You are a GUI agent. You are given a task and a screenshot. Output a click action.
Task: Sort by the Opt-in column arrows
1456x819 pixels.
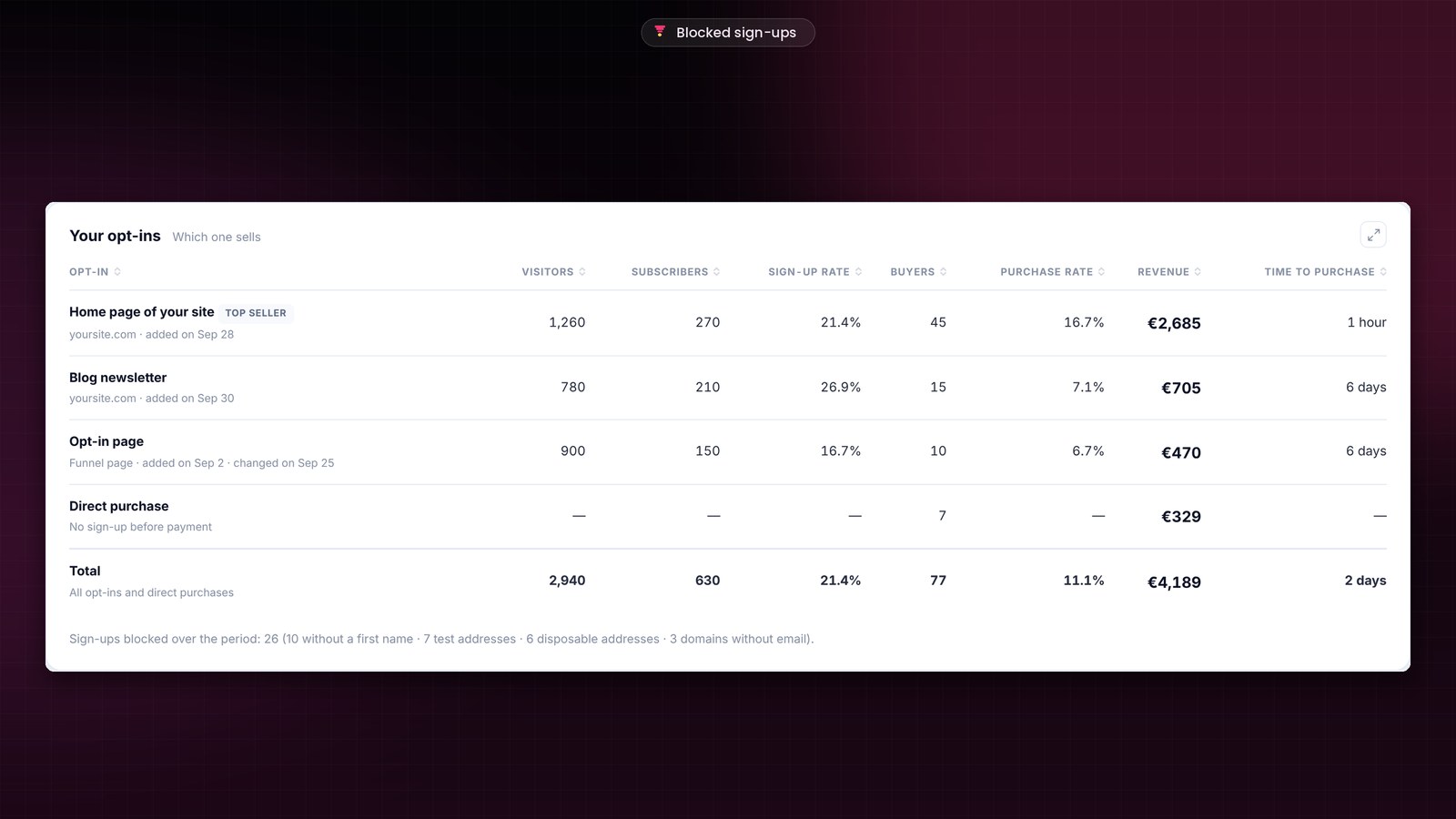(117, 272)
